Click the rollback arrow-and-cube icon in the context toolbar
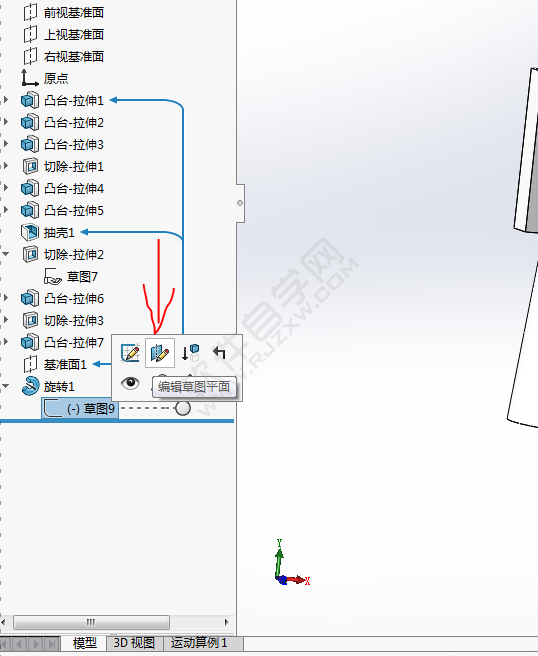 pos(190,353)
